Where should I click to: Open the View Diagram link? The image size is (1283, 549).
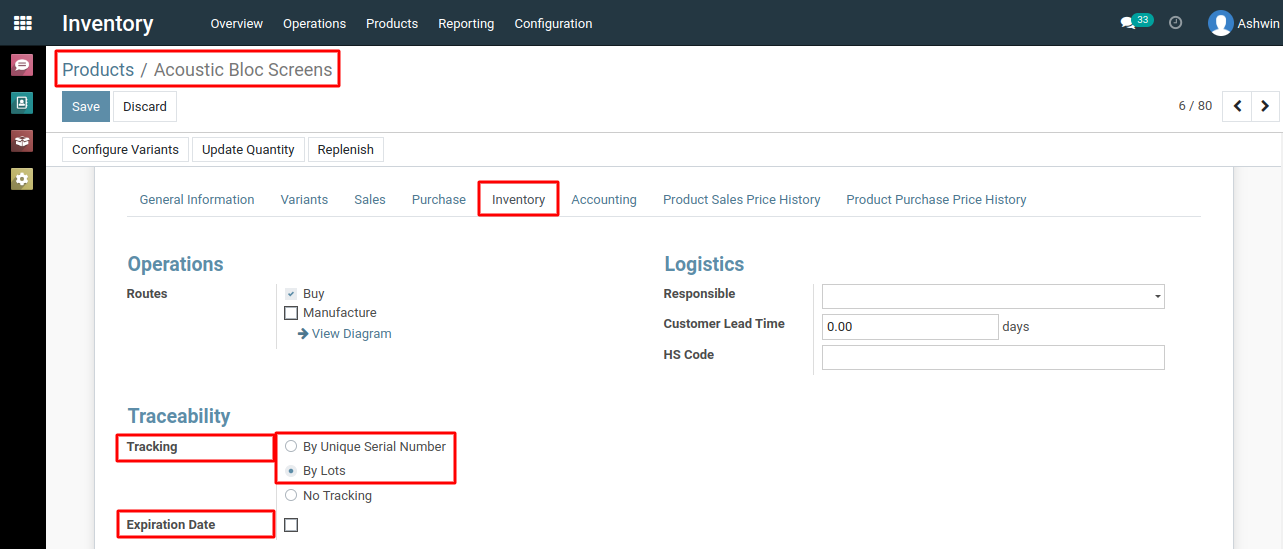coord(345,334)
